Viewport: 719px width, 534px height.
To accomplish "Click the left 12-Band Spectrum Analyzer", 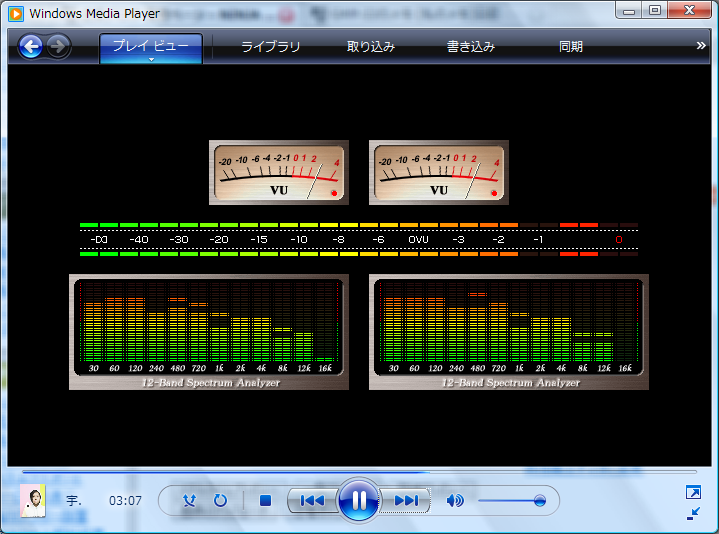I will tap(209, 332).
